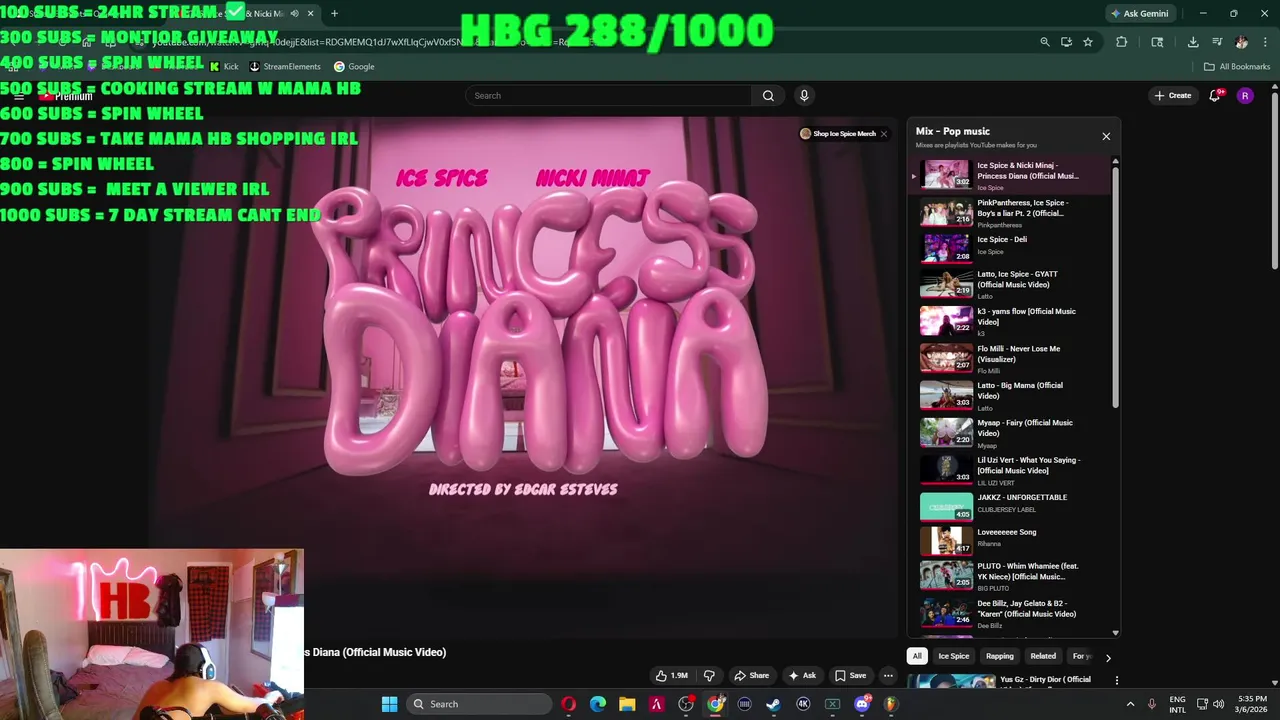Open options for Yus Gz - Dirty Dior video
The image size is (1280, 720).
pos(1117,681)
